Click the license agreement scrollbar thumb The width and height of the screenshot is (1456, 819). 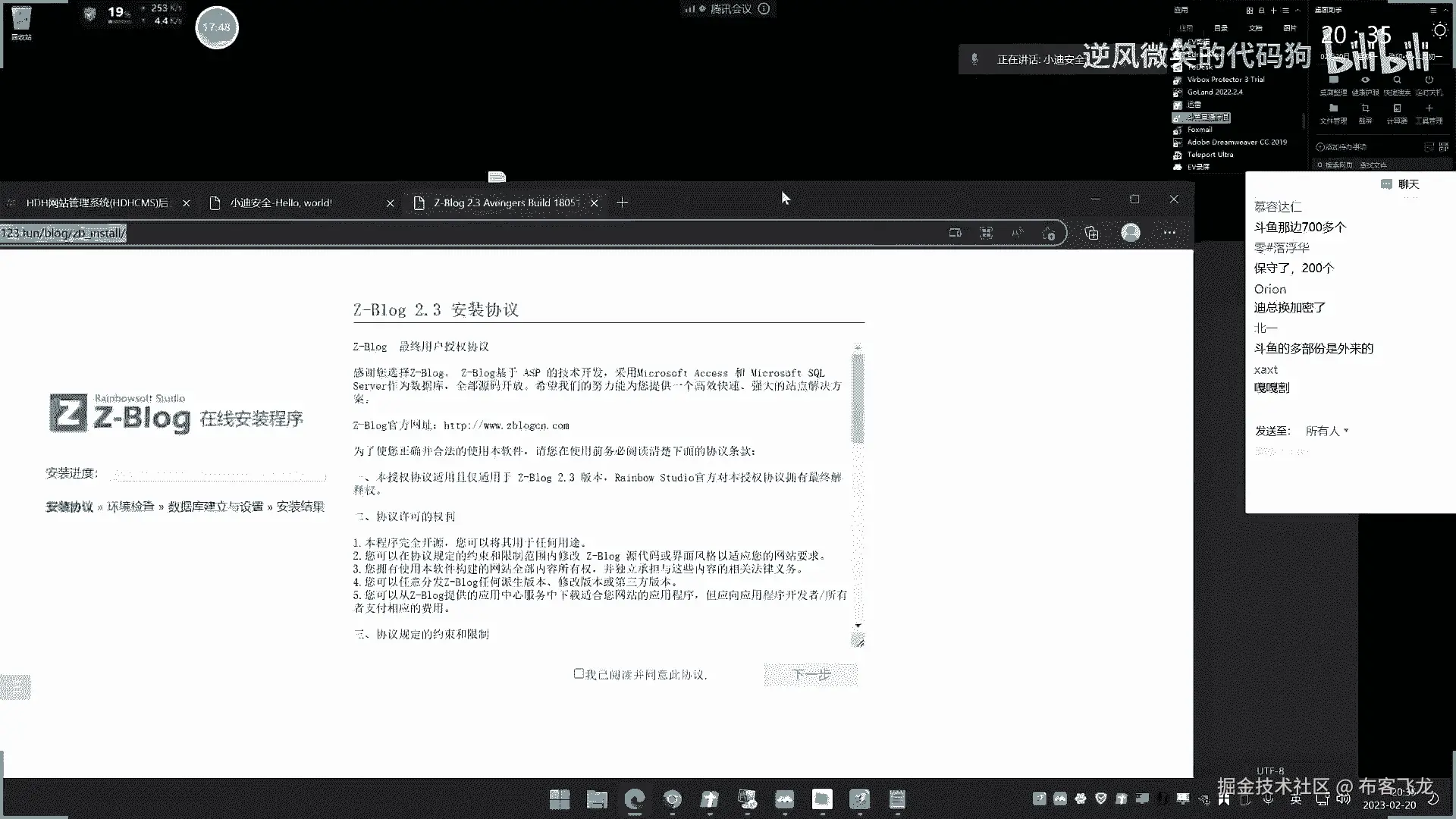[x=858, y=398]
